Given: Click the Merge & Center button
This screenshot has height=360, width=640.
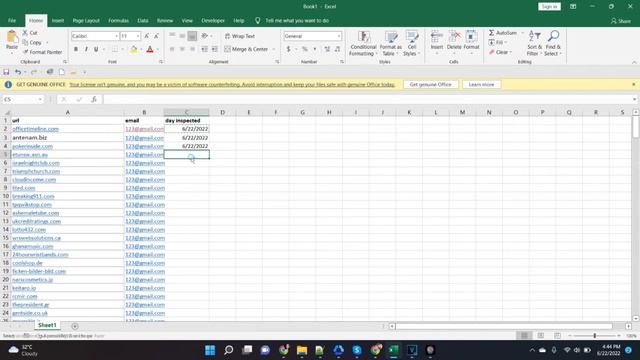Looking at the screenshot, I should click(x=246, y=49).
